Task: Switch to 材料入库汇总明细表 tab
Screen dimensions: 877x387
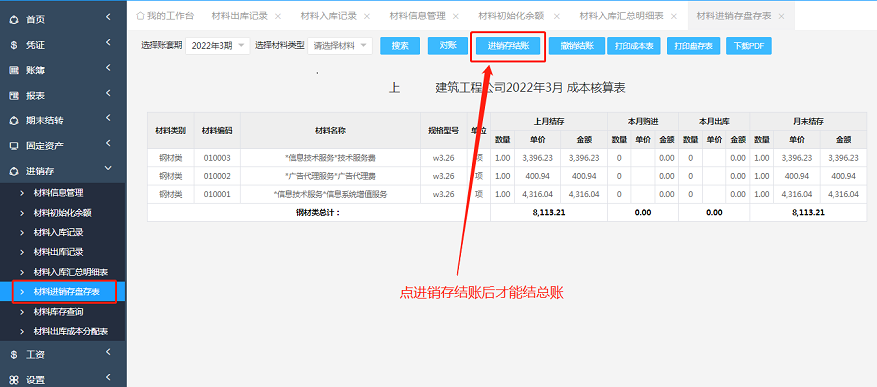Action: pyautogui.click(x=621, y=16)
